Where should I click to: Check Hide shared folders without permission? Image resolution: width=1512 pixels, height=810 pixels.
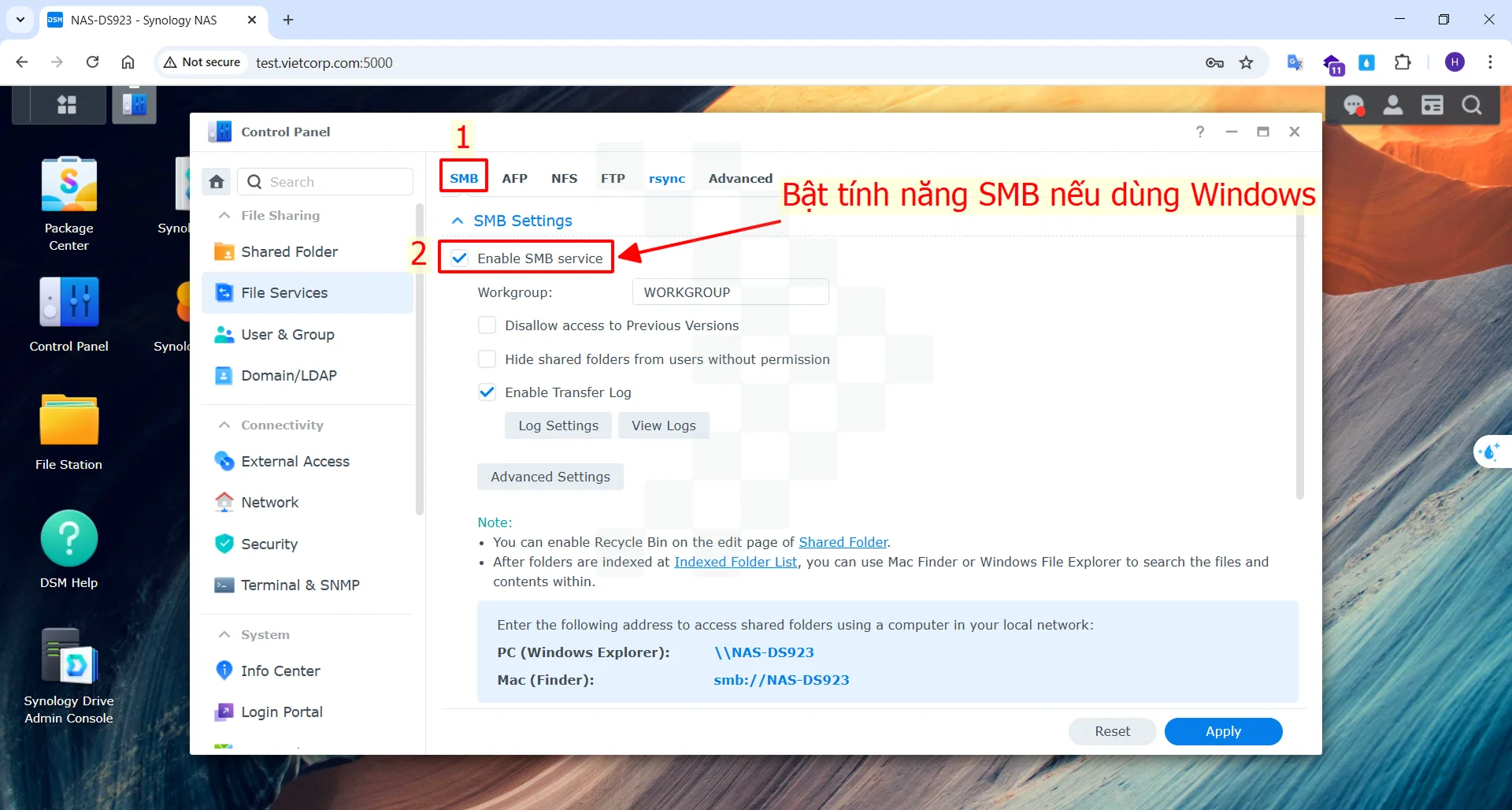pos(487,359)
